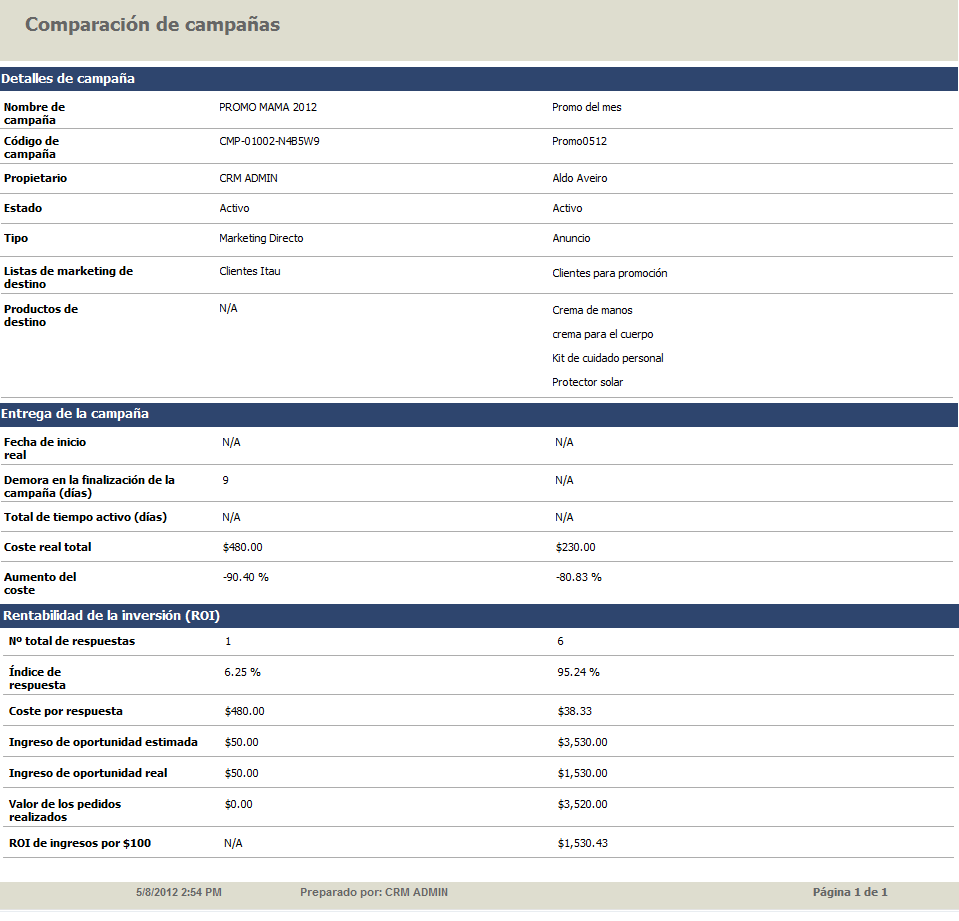Select cost increase '-80.83 %'
The width and height of the screenshot is (959, 921).
[x=579, y=577]
